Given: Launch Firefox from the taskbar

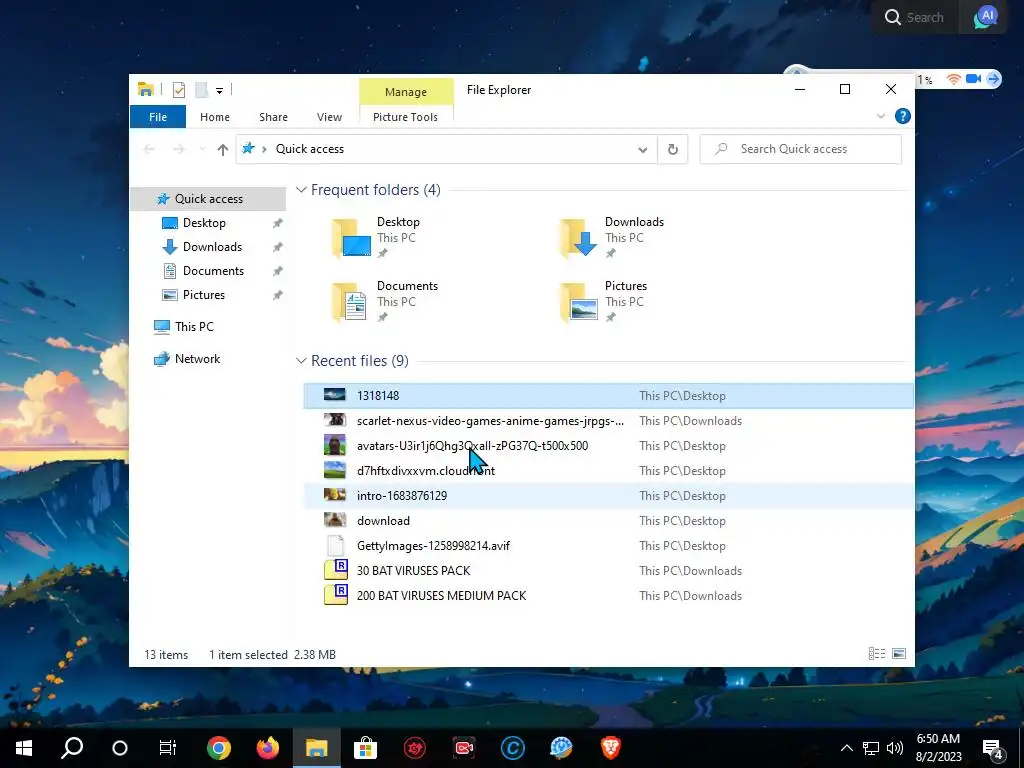Looking at the screenshot, I should 268,748.
